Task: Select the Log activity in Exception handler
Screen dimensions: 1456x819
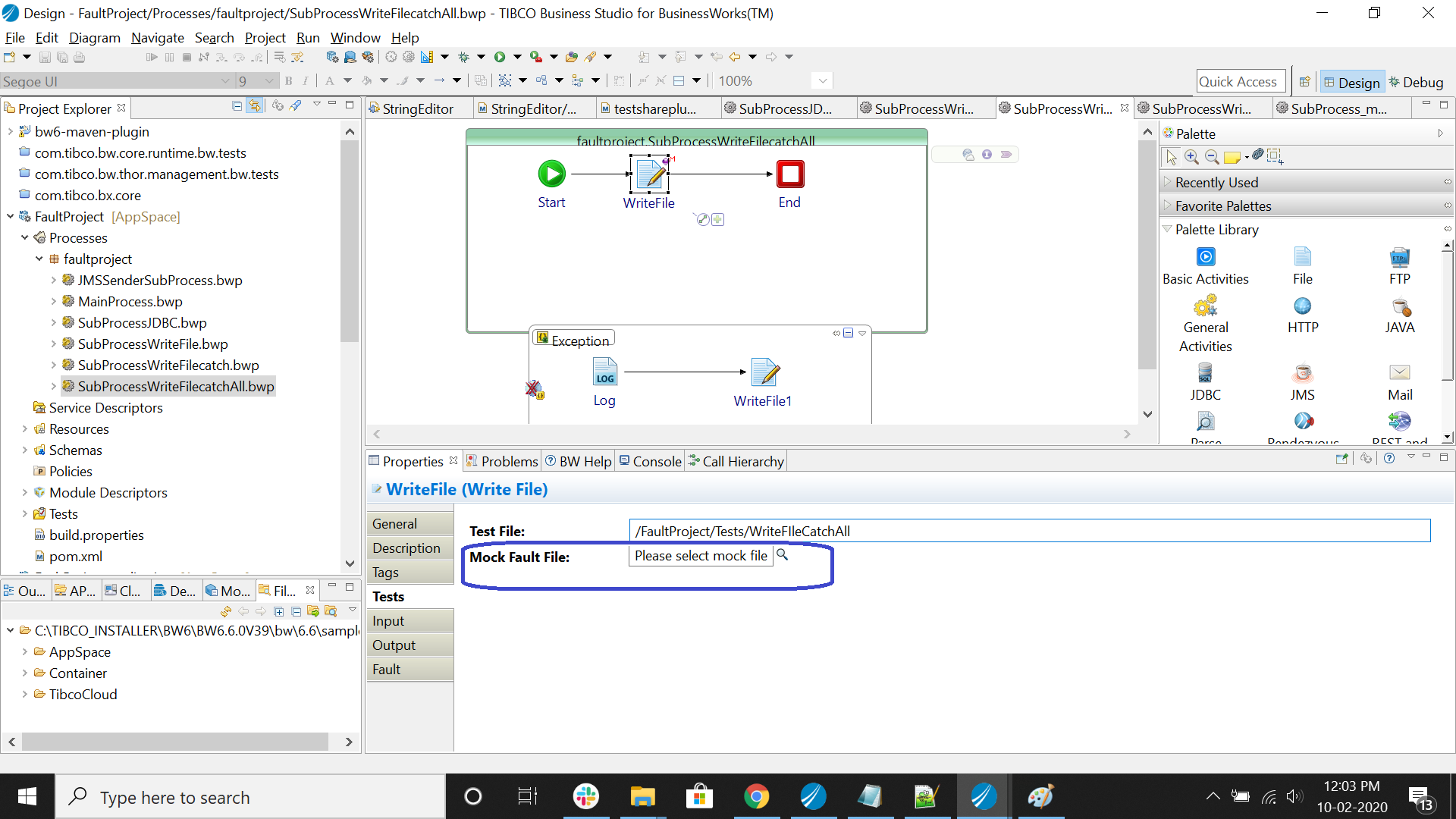Action: tap(604, 372)
